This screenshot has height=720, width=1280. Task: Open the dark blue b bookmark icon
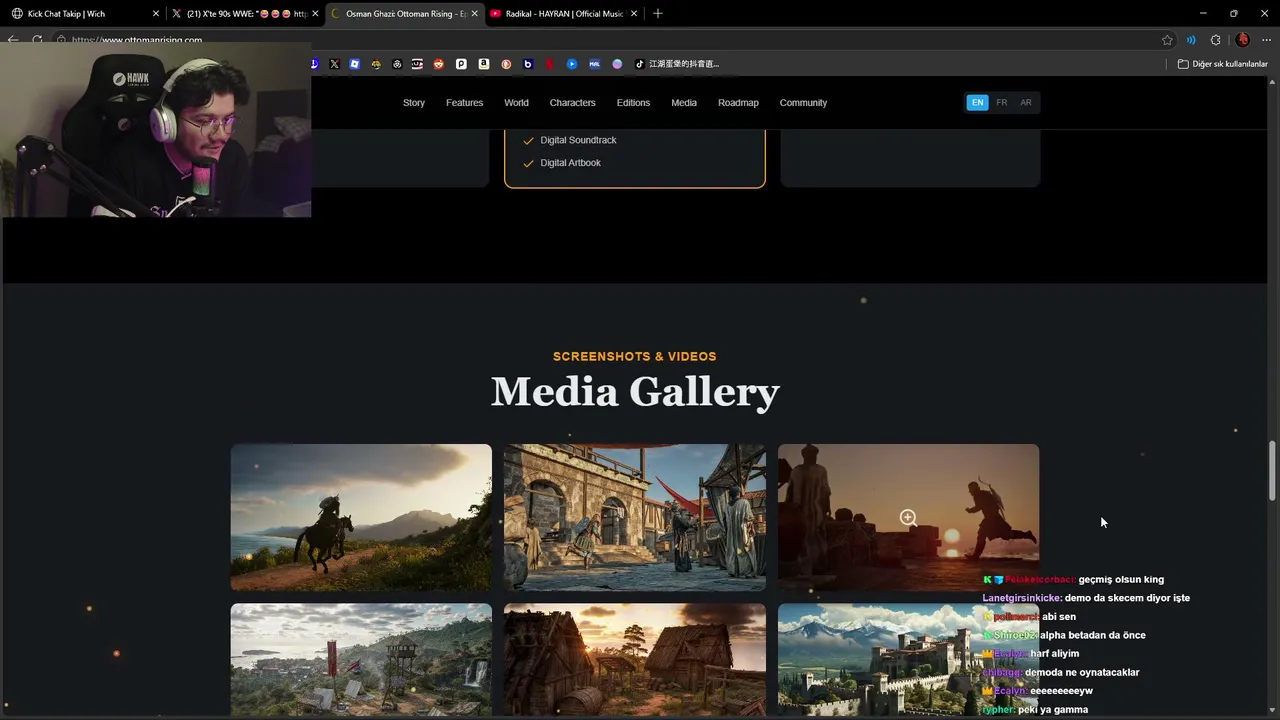pyautogui.click(x=528, y=64)
